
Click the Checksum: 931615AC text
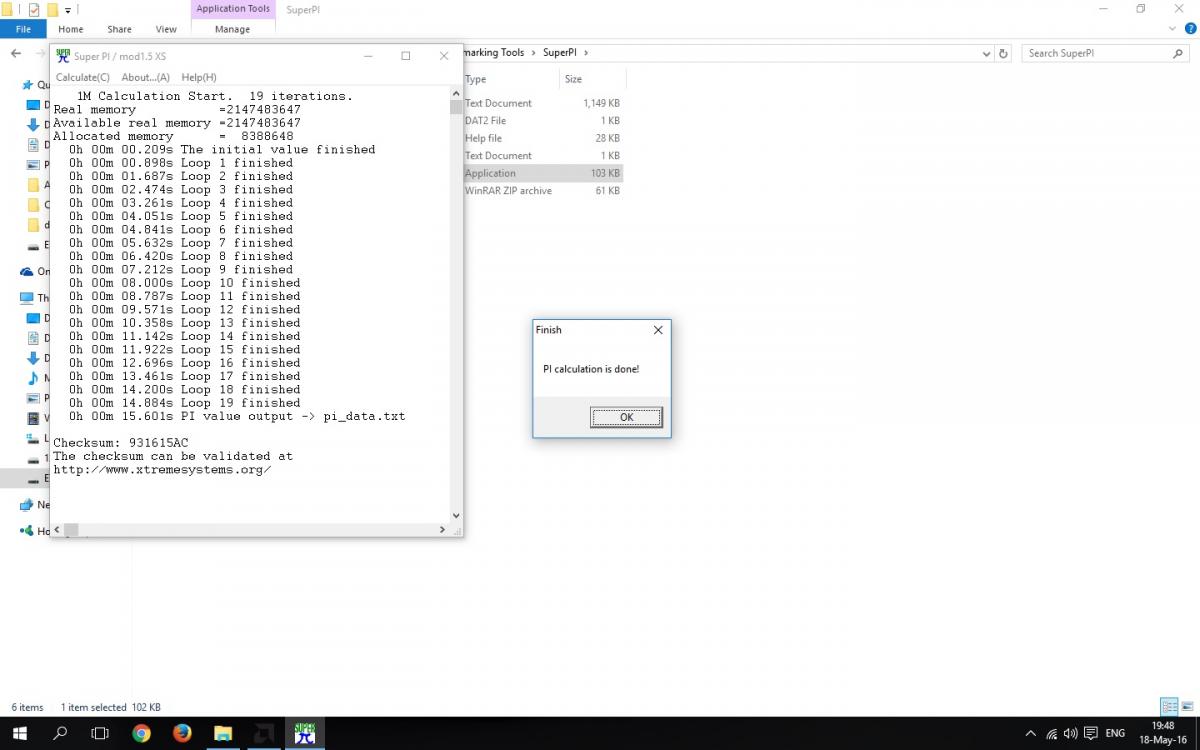pos(120,443)
